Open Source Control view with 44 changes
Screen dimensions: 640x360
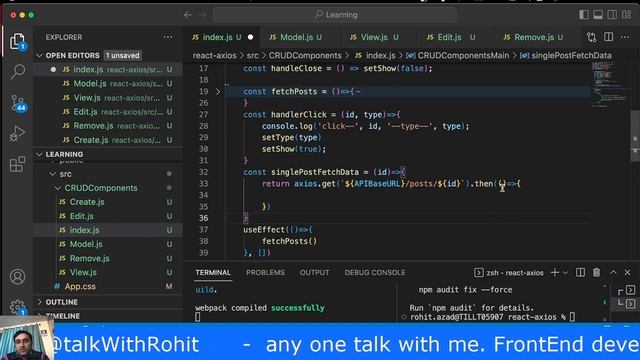pos(18,103)
